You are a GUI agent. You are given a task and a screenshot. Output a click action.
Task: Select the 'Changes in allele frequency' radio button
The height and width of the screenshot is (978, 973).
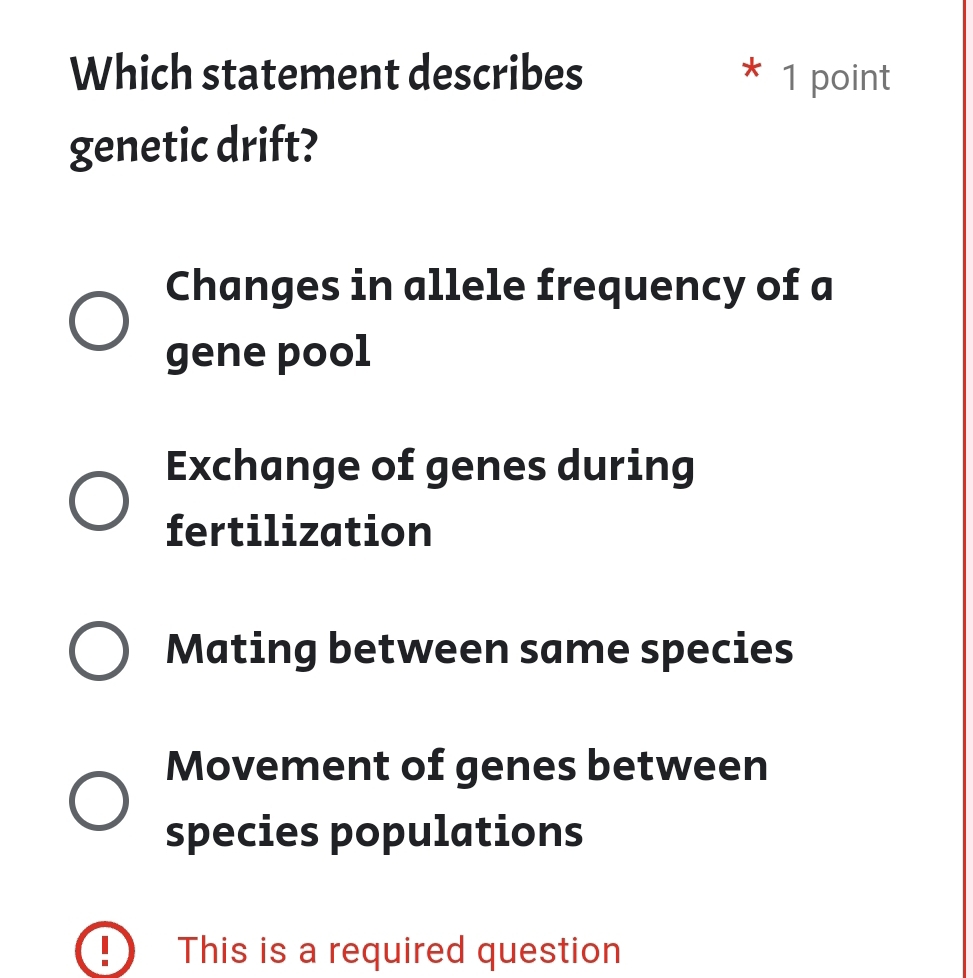[x=100, y=319]
